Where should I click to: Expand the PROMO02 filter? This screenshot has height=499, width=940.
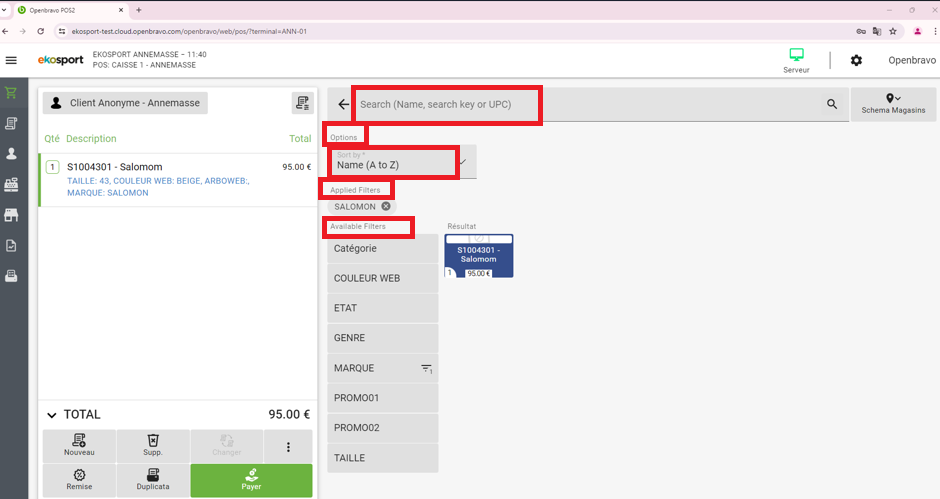382,428
